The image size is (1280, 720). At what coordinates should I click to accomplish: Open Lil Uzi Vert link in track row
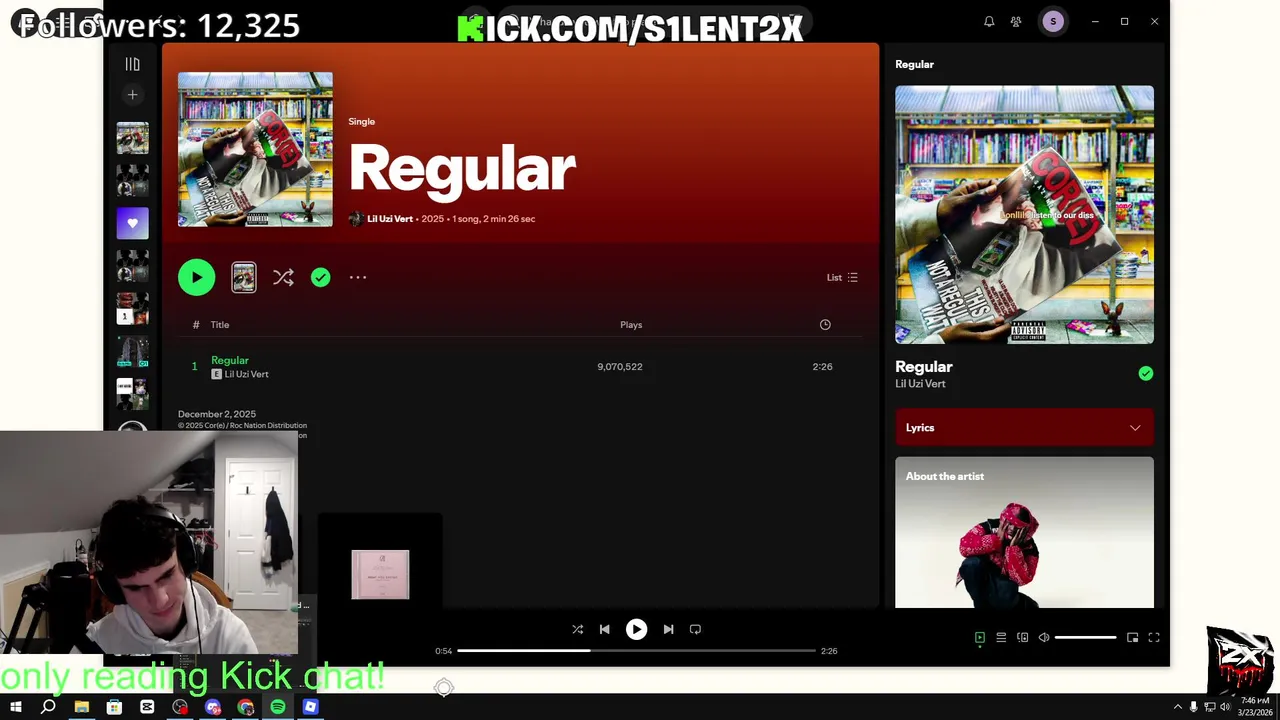(x=246, y=374)
